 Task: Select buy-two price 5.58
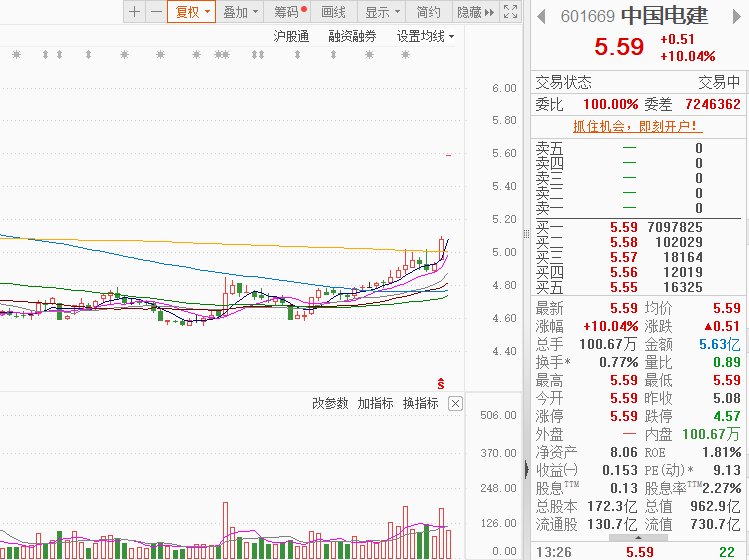pyautogui.click(x=623, y=242)
